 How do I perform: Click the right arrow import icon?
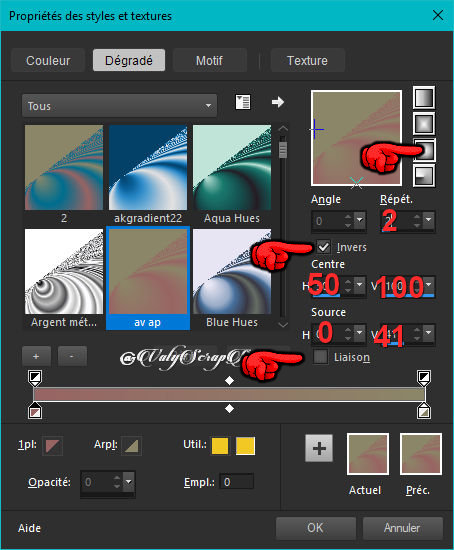(278, 102)
